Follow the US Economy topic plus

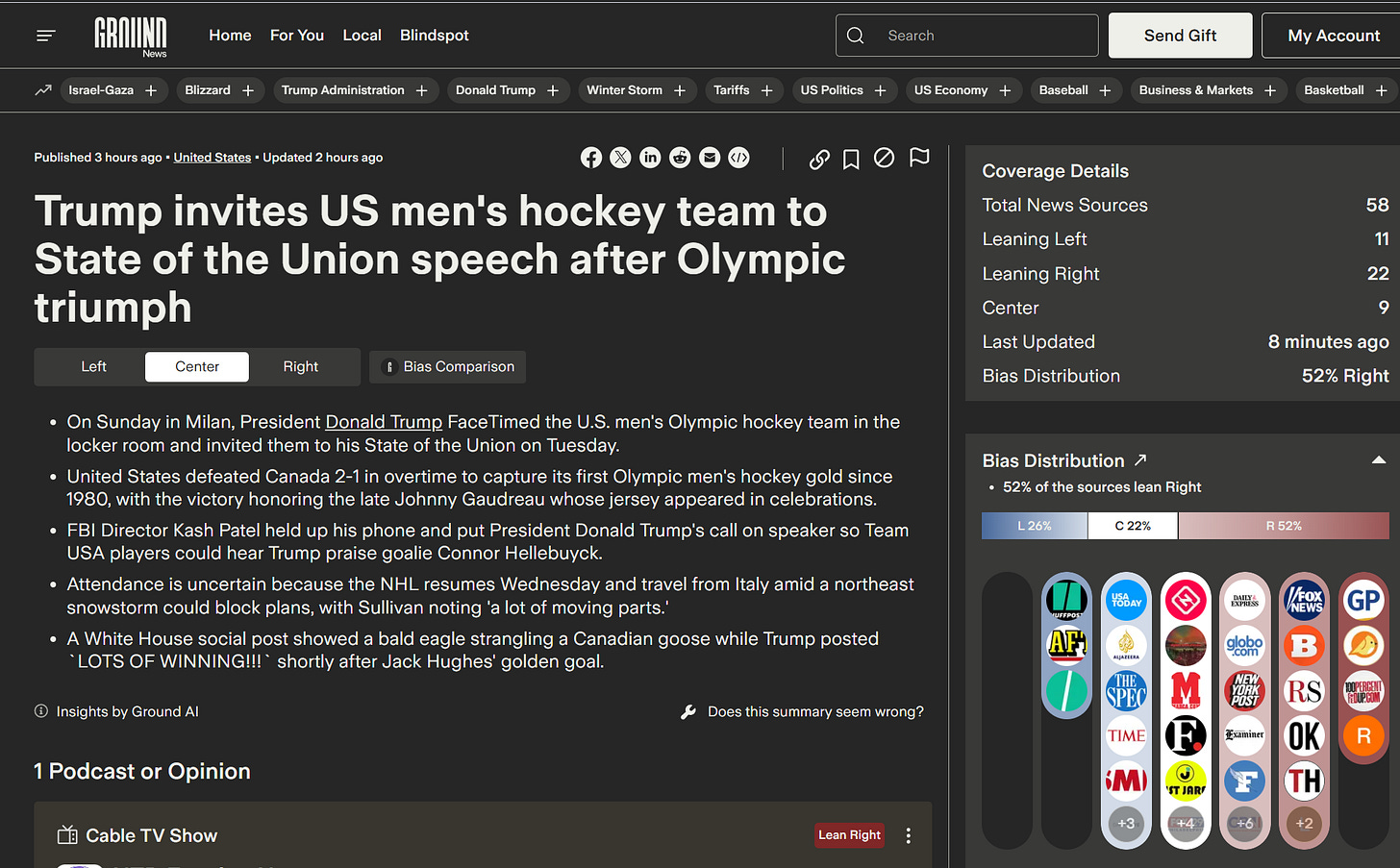[1005, 90]
